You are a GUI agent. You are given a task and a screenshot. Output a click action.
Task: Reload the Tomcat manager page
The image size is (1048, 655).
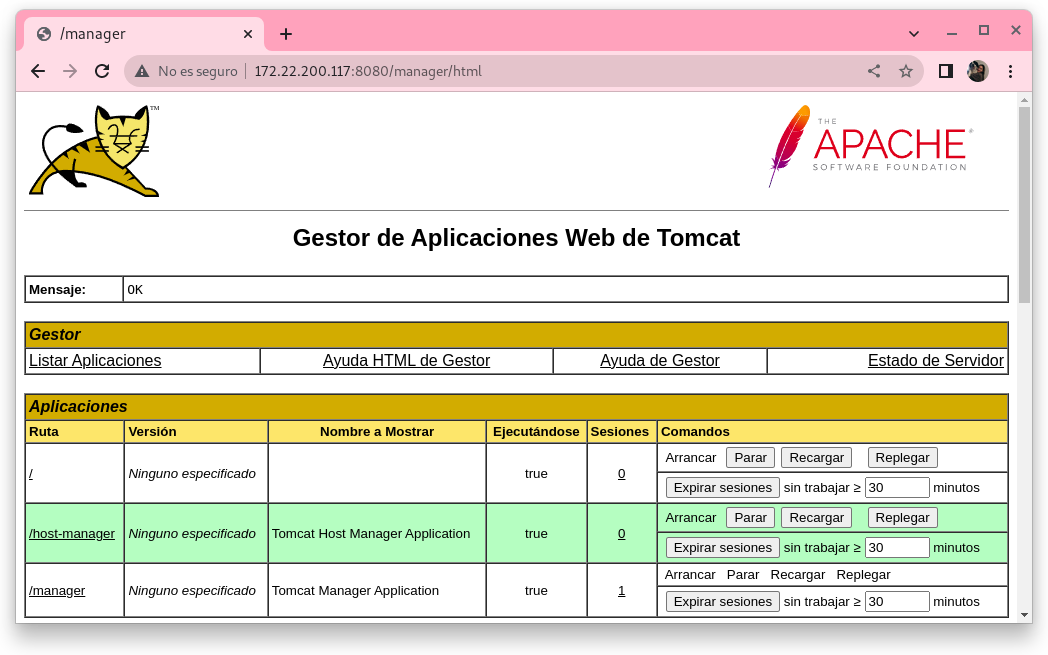coord(102,71)
